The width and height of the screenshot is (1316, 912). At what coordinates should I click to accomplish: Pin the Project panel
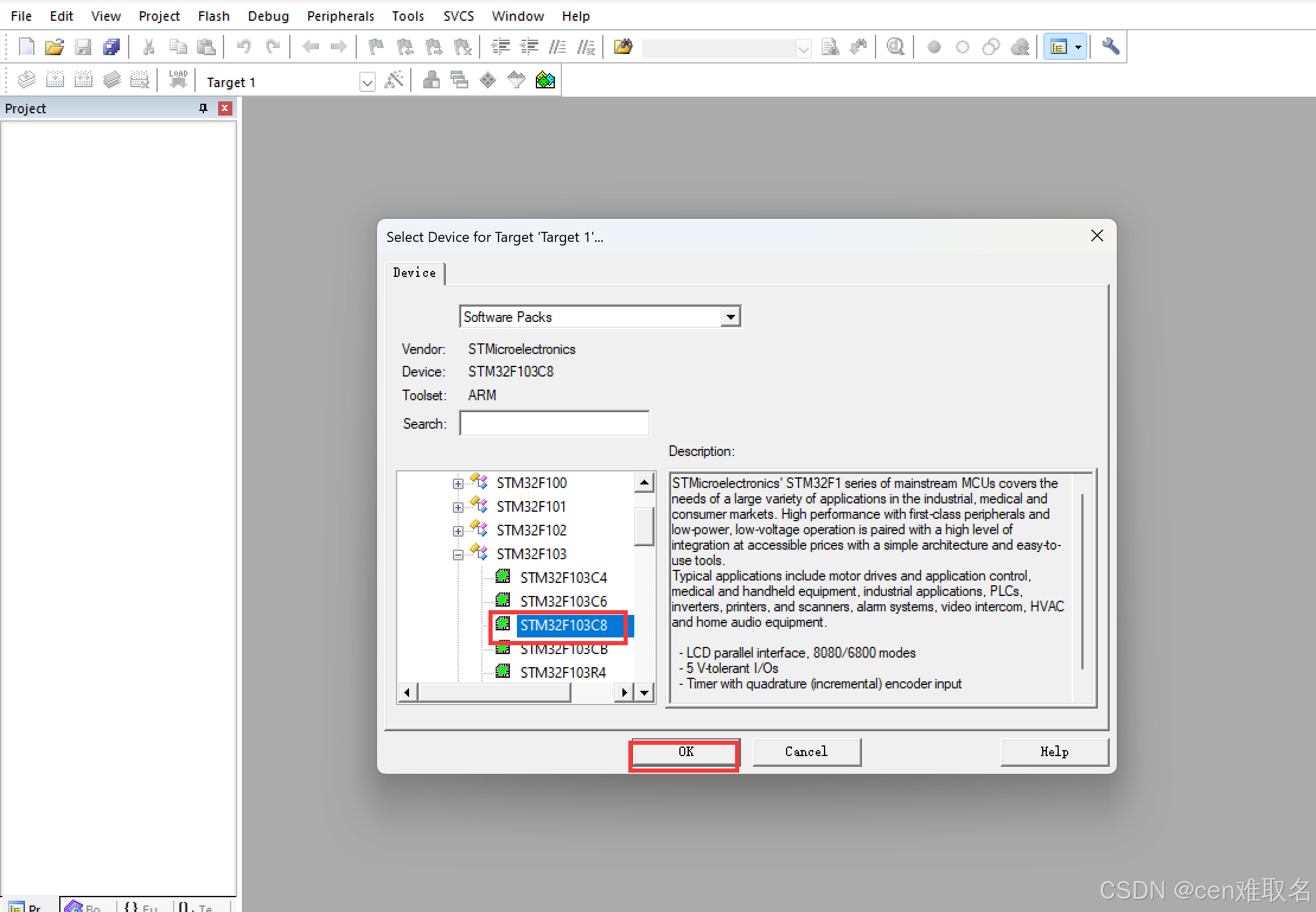coord(203,108)
